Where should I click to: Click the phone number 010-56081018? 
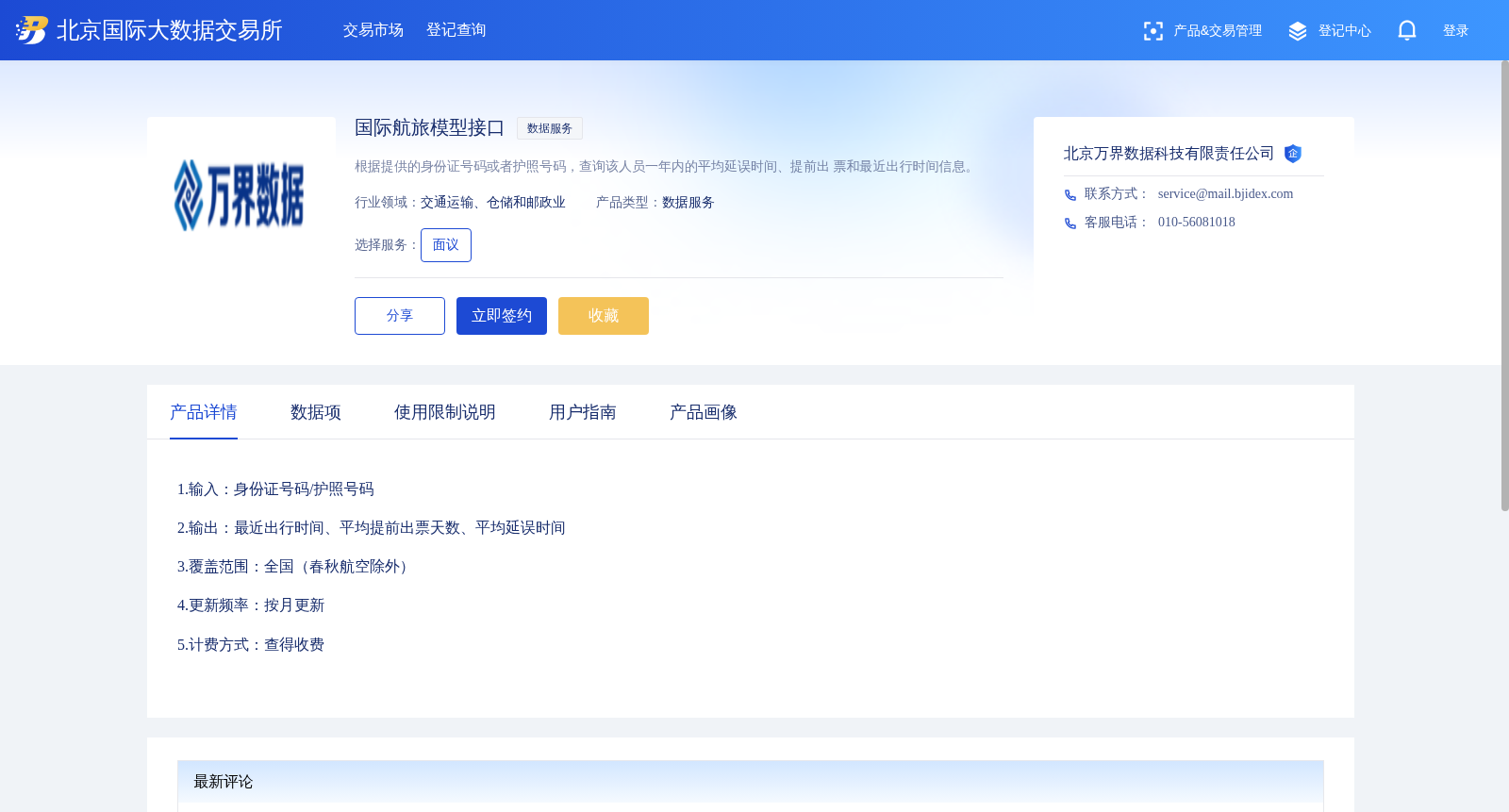pos(1197,223)
